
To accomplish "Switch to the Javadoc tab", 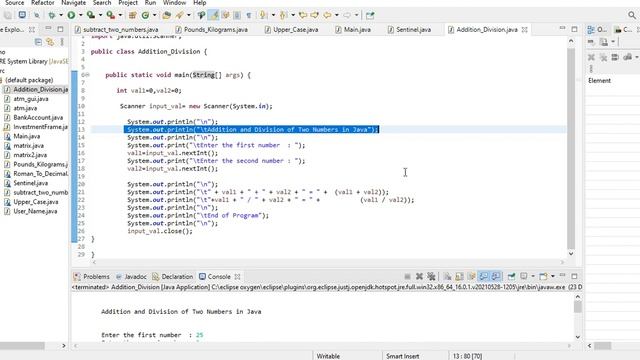I will (131, 277).
